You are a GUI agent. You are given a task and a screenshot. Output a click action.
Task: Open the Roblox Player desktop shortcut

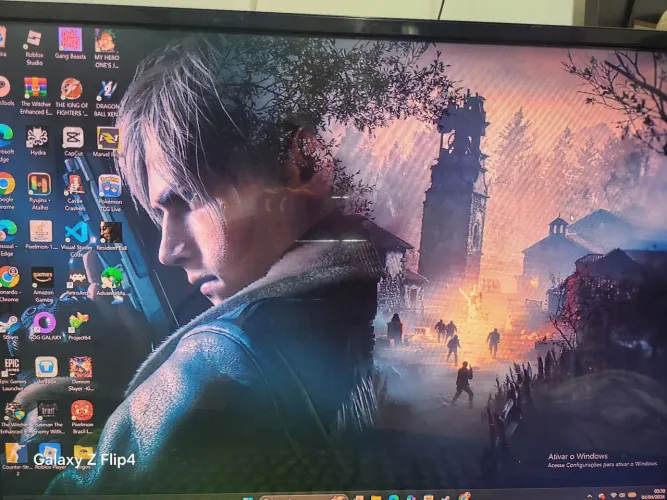50,456
